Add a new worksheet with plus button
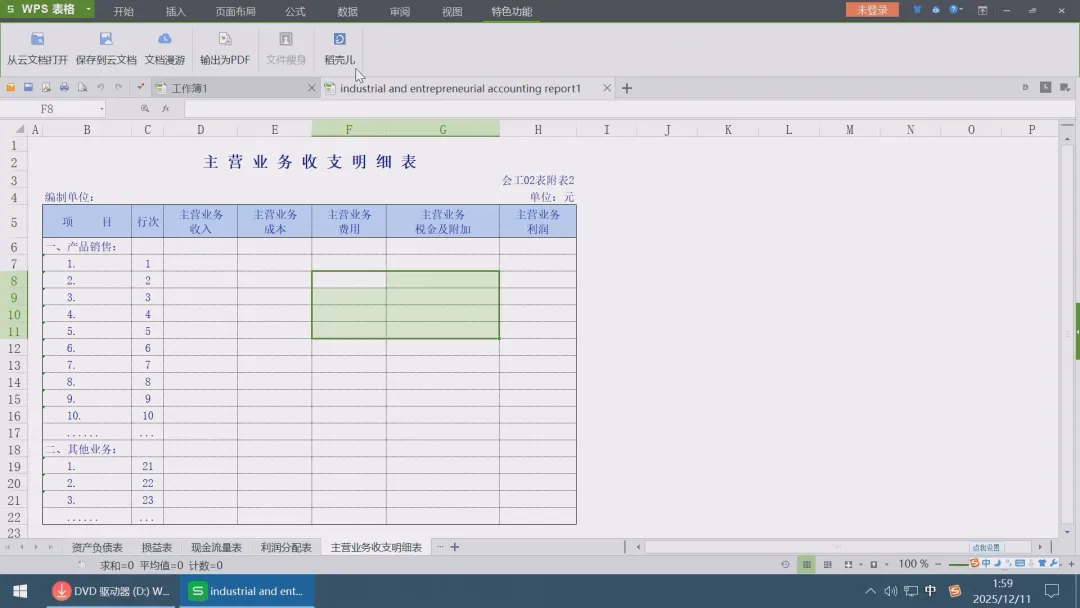Screen dimensions: 1080x608 [455, 547]
